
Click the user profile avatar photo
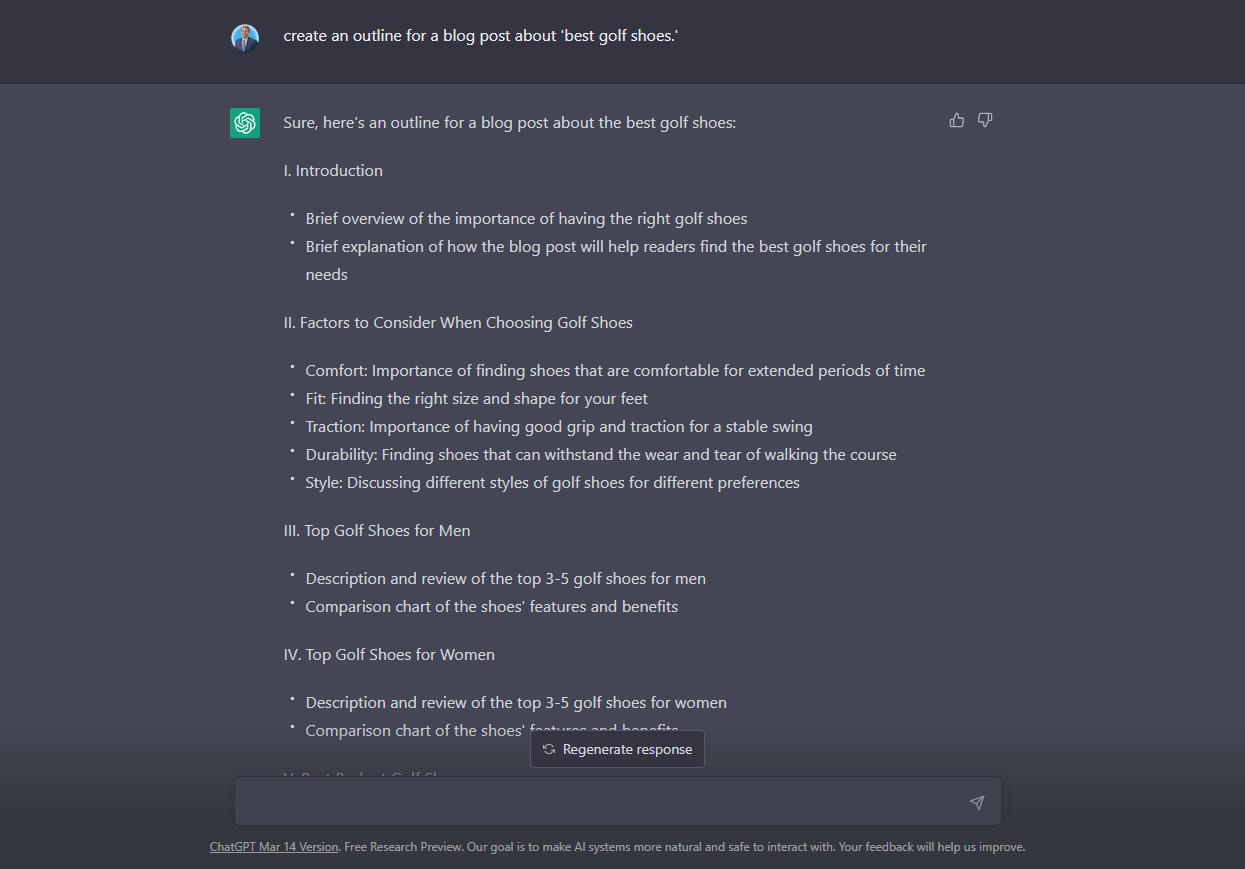245,38
